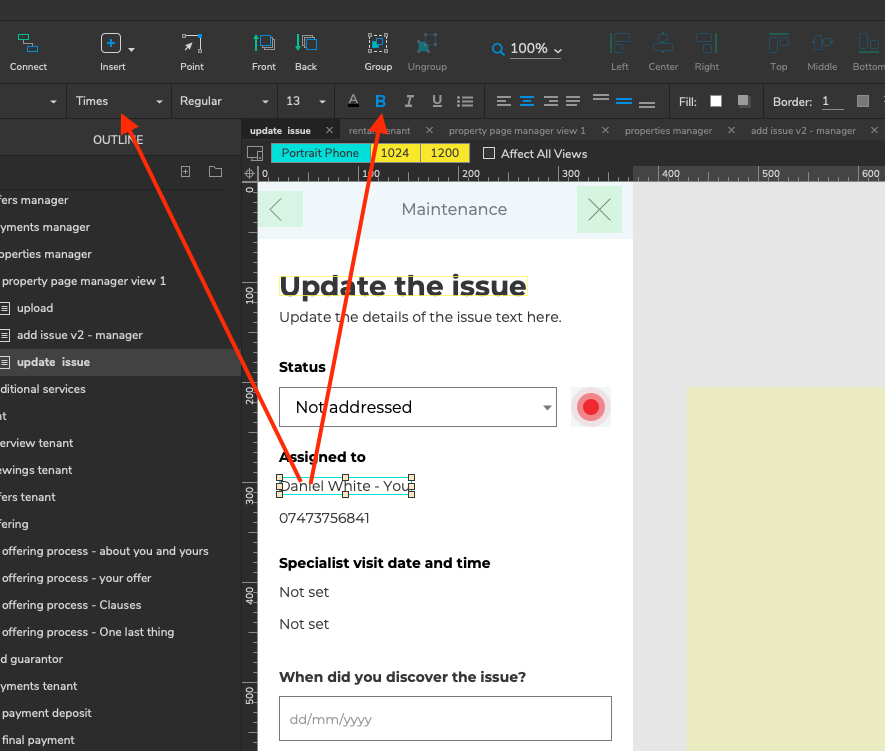Toggle the bulleted list button
This screenshot has width=885, height=751.
coord(465,101)
